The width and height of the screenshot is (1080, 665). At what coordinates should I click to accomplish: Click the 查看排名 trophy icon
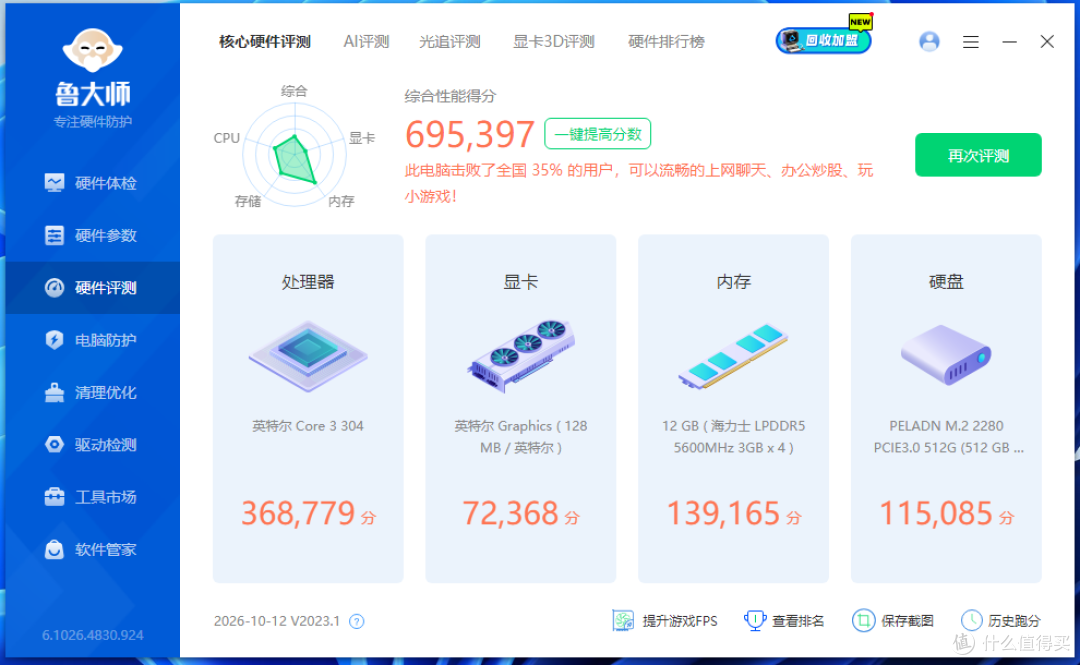click(755, 621)
